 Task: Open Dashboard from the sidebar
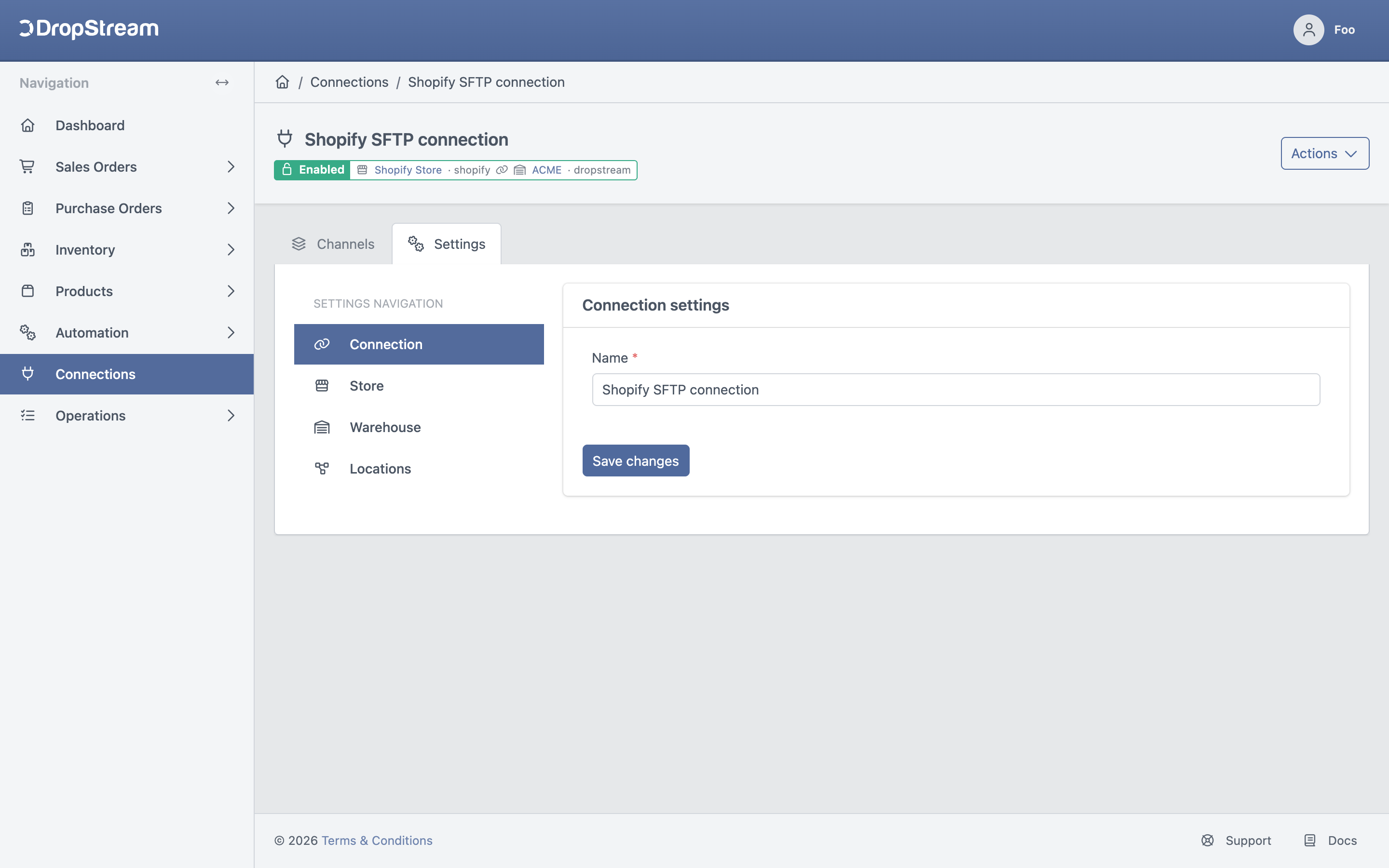[x=127, y=125]
